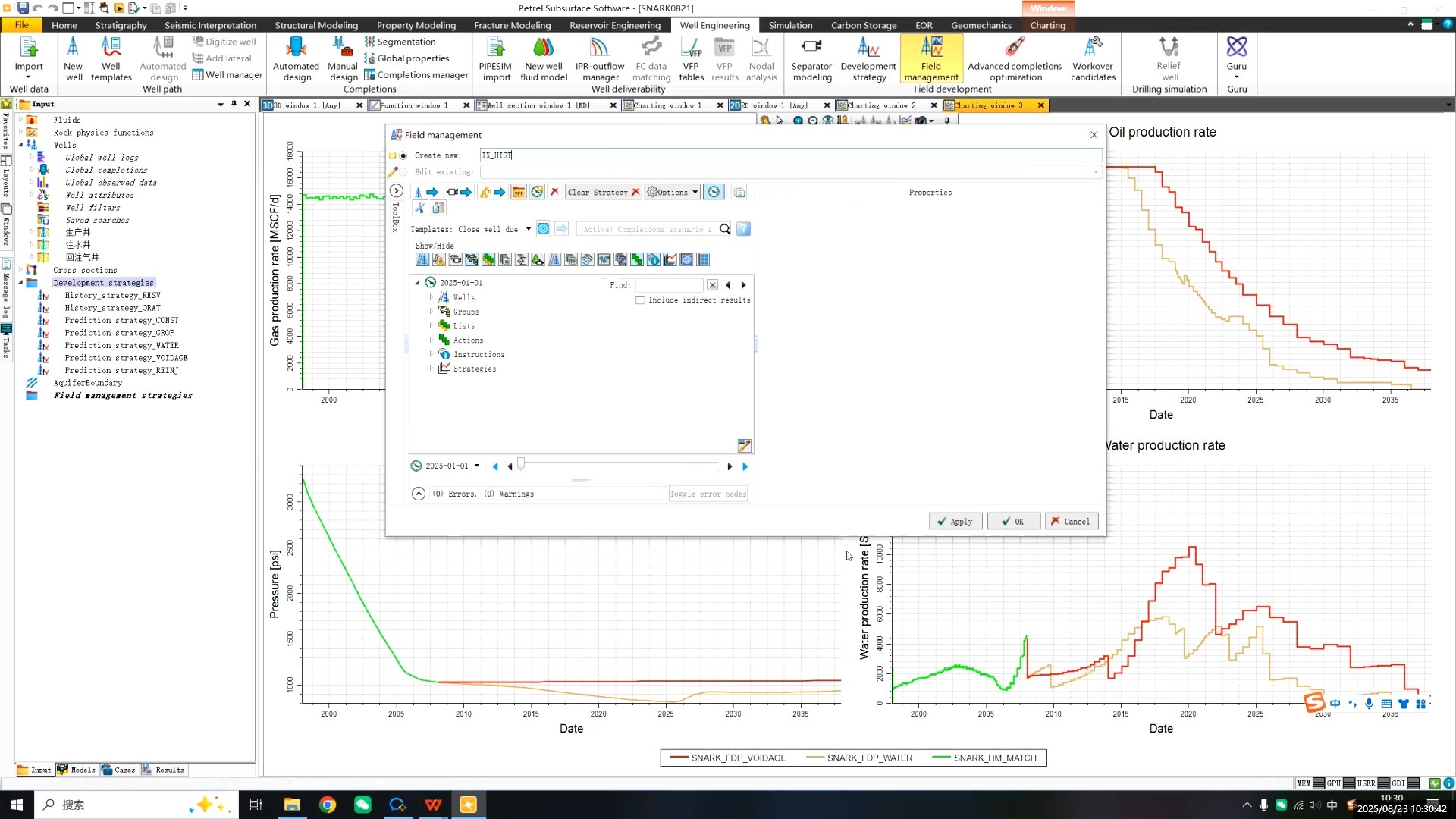Toggle the last Show/Hide grid icon

click(x=703, y=260)
